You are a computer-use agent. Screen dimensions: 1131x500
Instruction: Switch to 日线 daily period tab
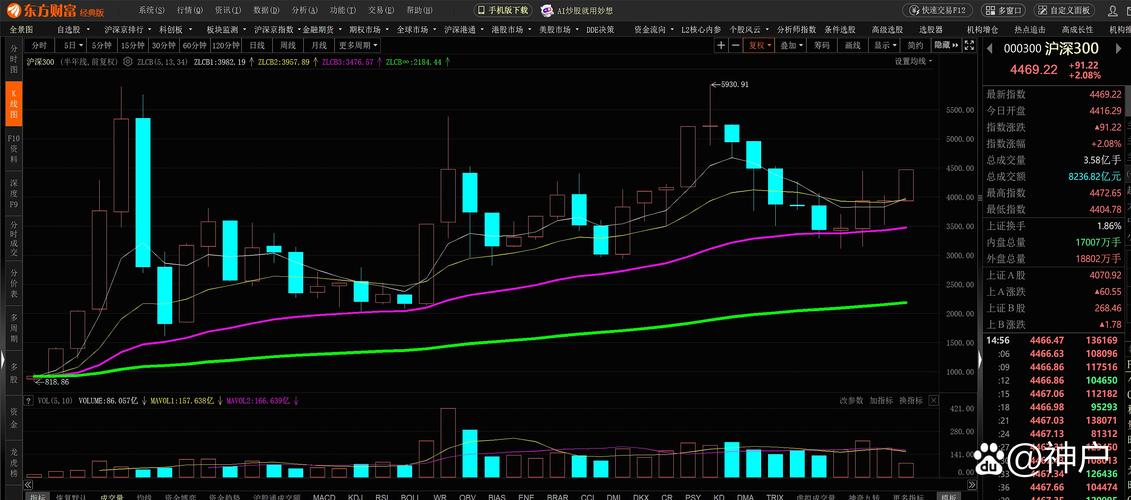click(257, 45)
